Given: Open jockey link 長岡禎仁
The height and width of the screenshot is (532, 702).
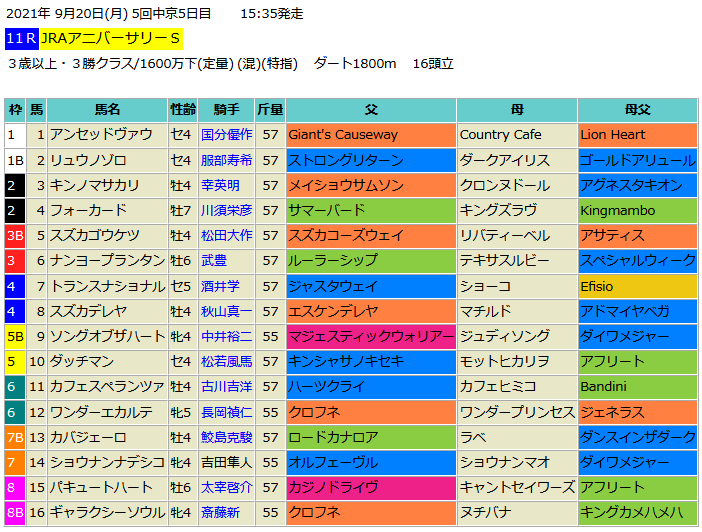Looking at the screenshot, I should tap(227, 412).
